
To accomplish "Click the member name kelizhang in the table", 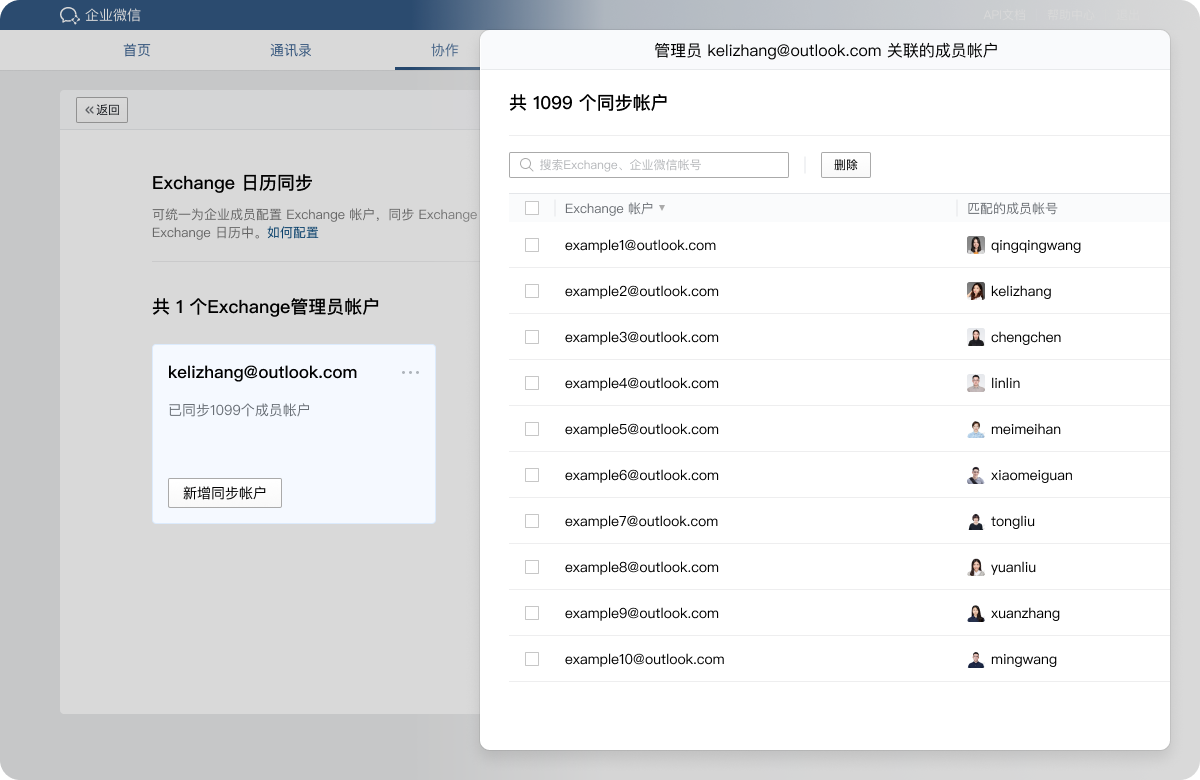I will point(1021,291).
